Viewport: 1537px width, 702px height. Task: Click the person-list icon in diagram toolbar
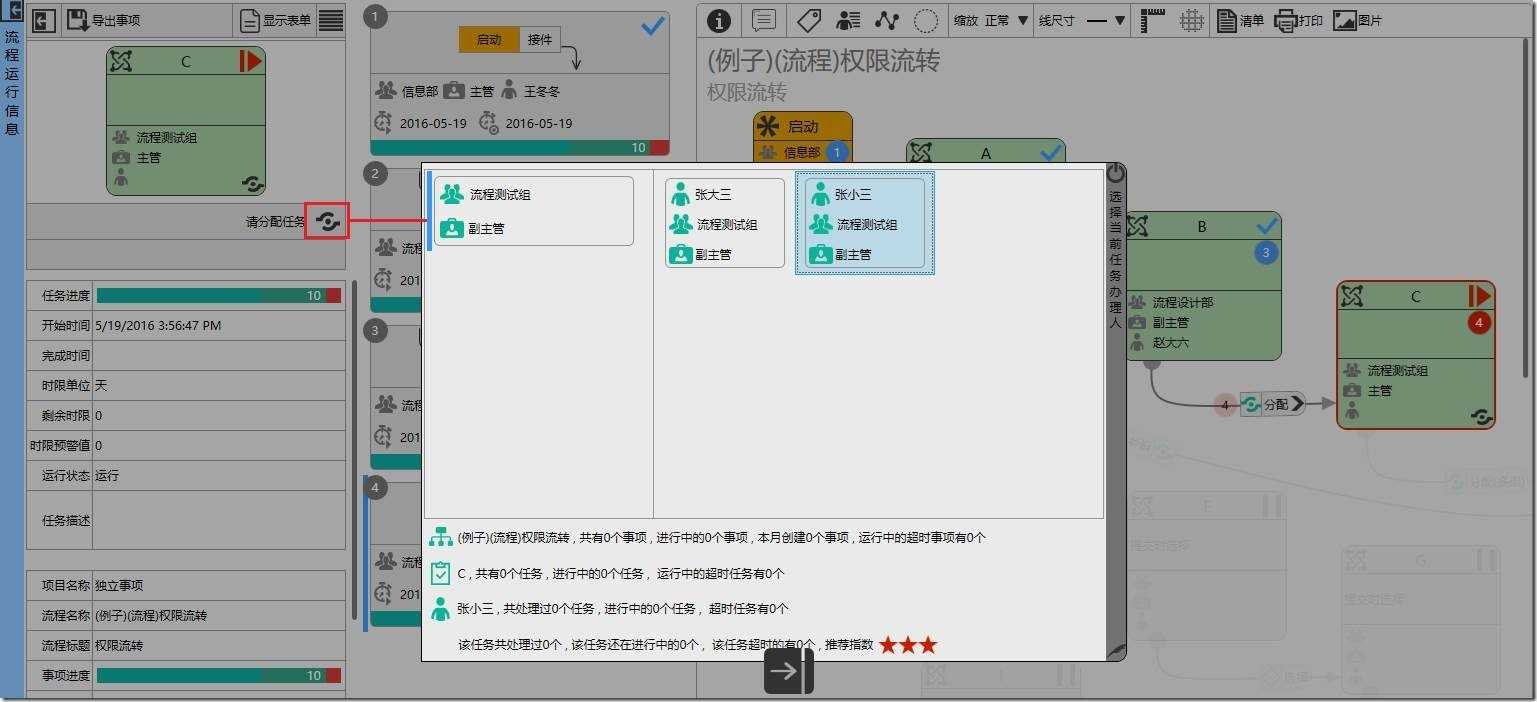848,20
